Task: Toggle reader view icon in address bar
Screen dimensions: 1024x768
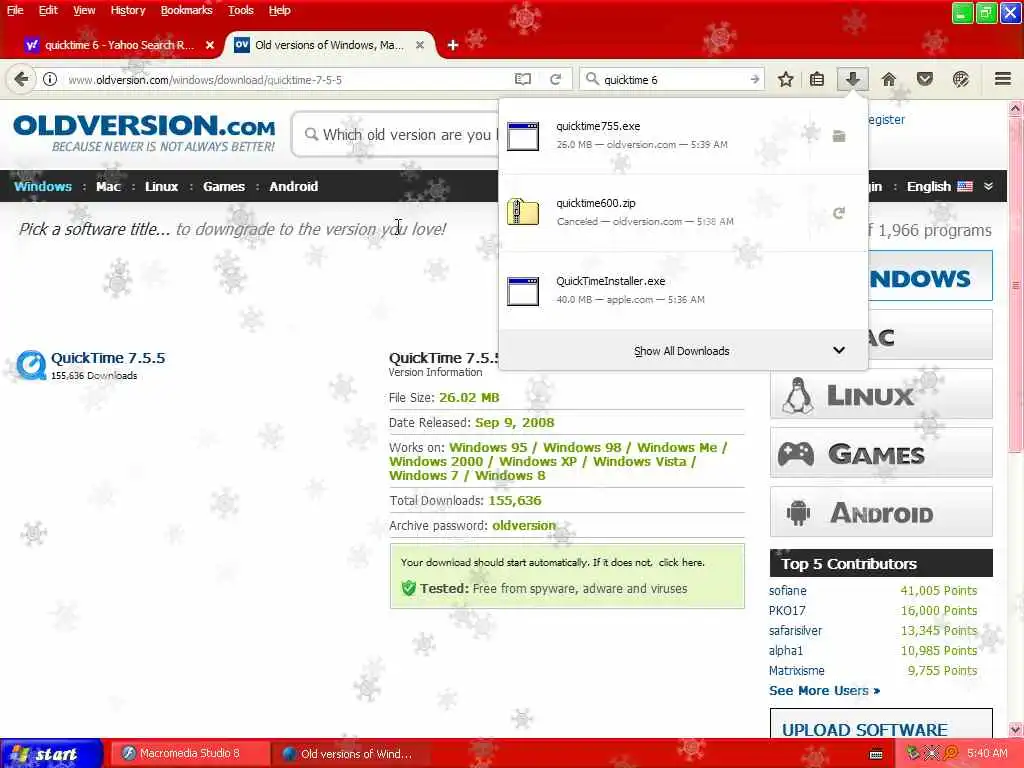Action: coord(522,80)
